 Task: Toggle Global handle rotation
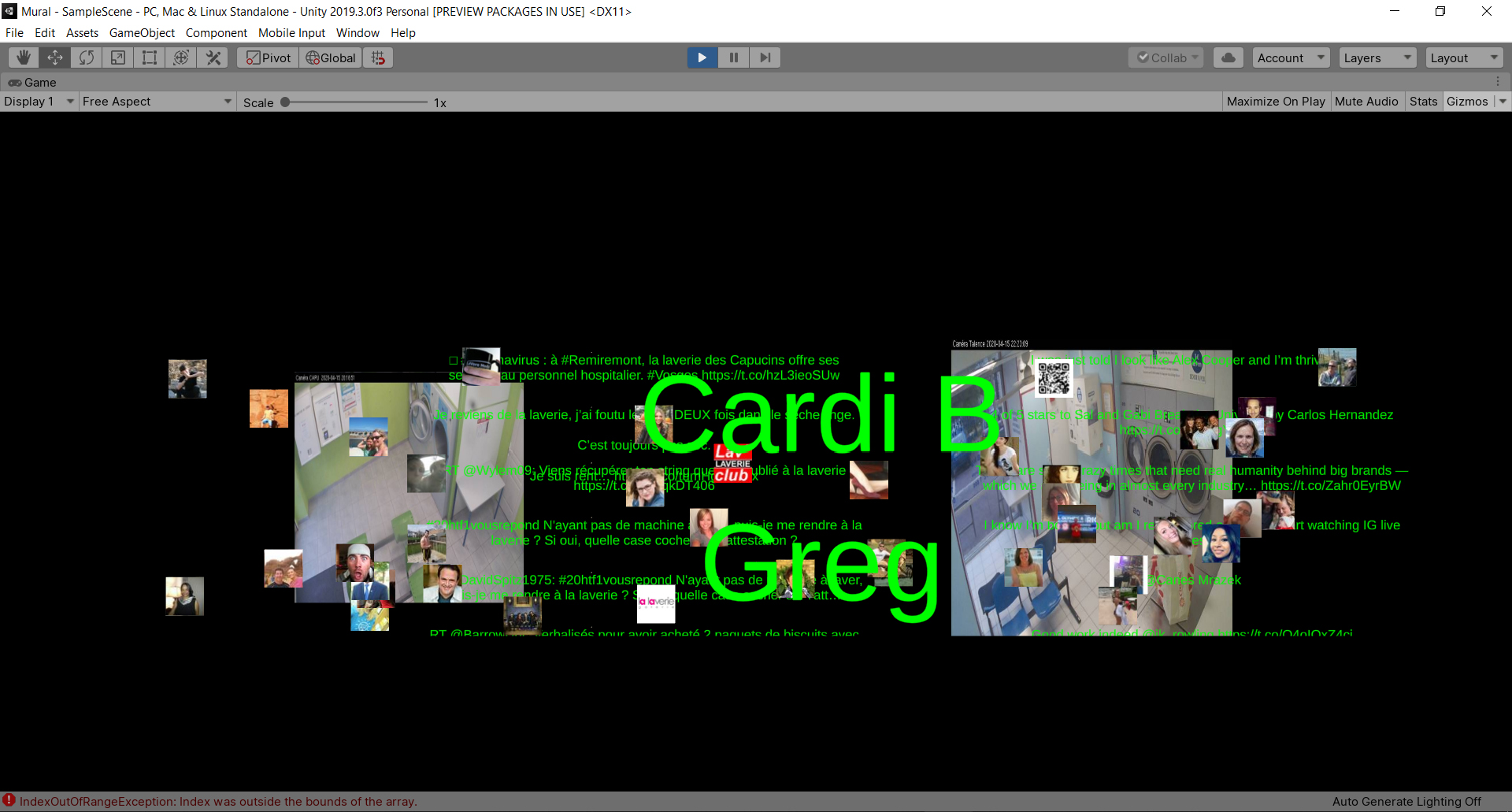(331, 57)
